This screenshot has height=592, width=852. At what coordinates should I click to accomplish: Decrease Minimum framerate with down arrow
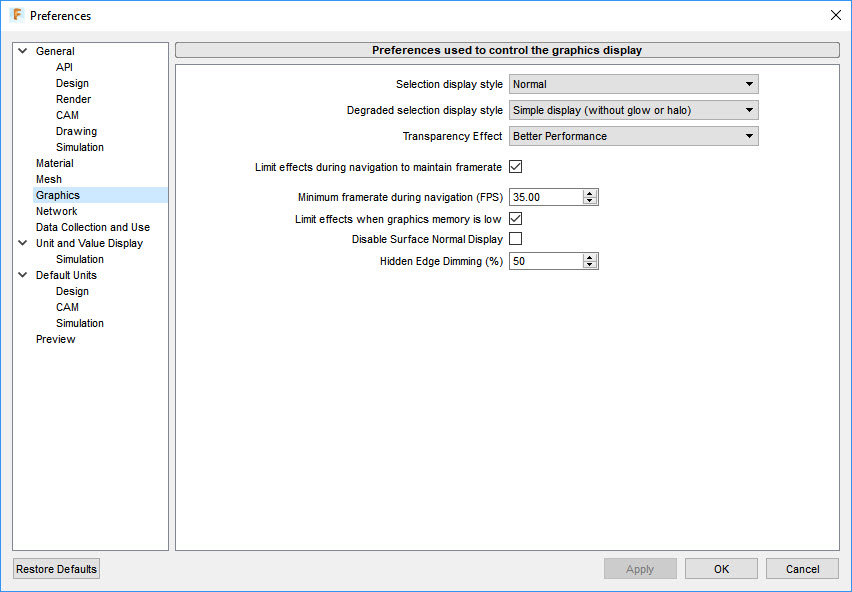click(x=590, y=201)
